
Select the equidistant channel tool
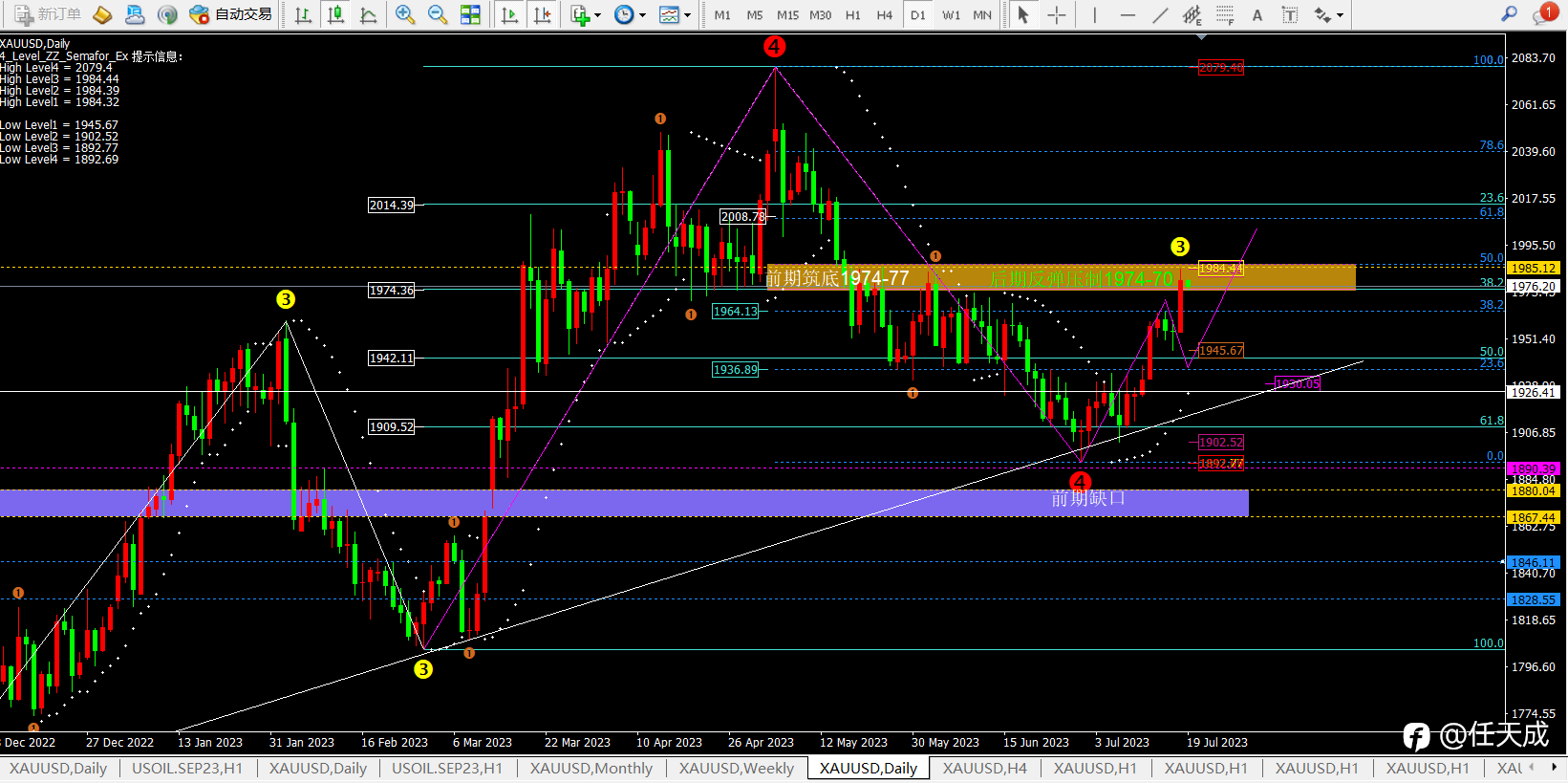1192,14
